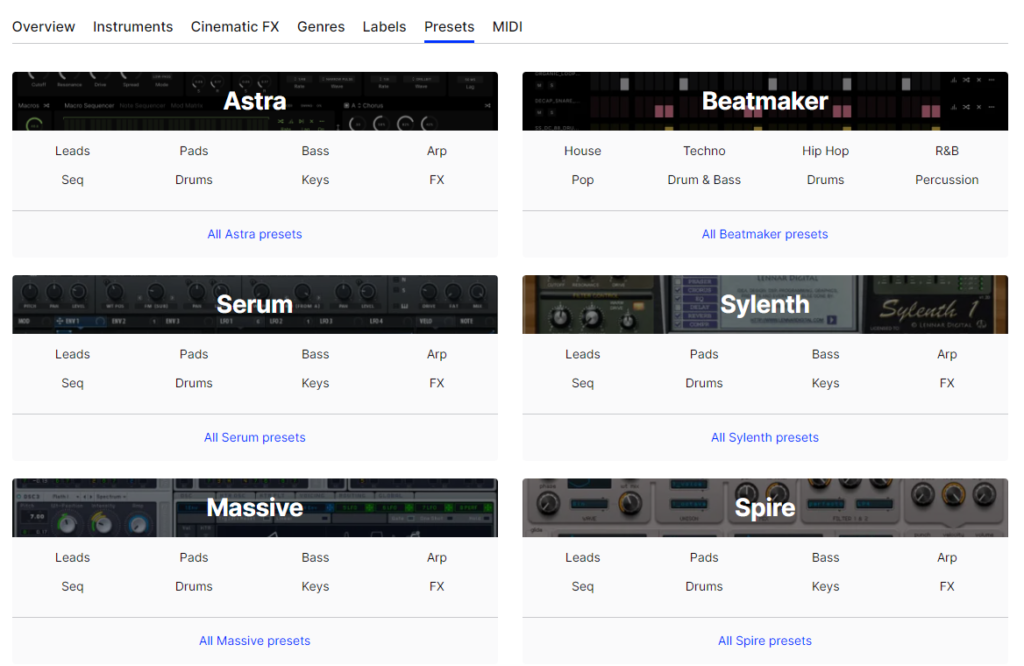Open all Beatmaker presets
The image size is (1024, 666).
tap(765, 233)
